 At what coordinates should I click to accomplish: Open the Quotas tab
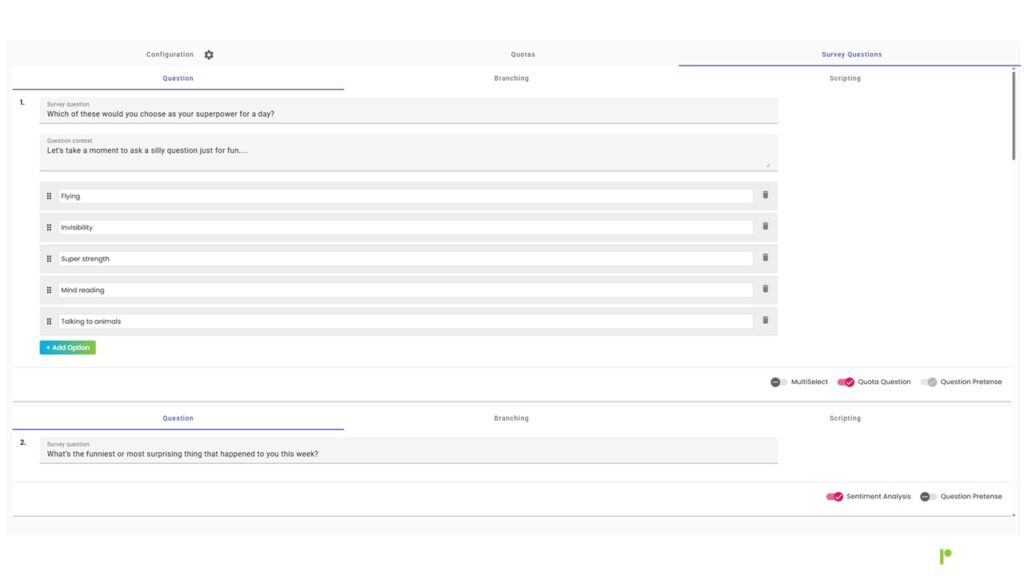coord(522,55)
